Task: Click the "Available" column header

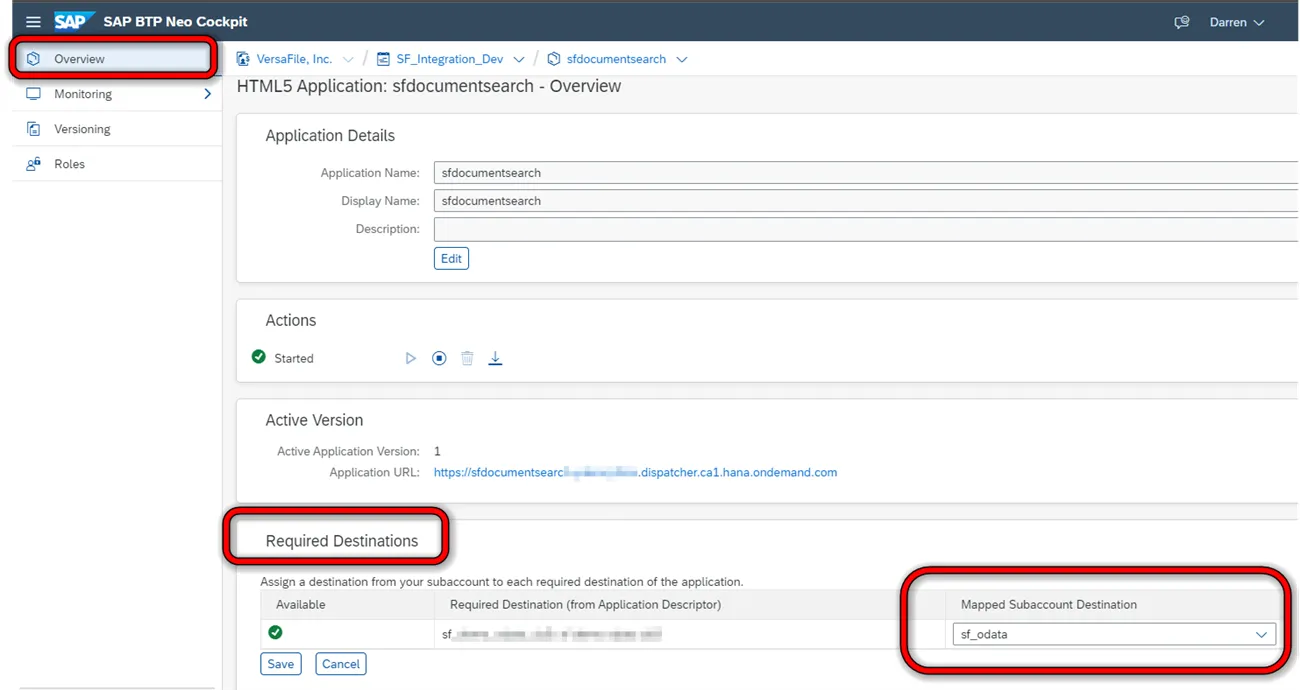Action: coord(301,605)
